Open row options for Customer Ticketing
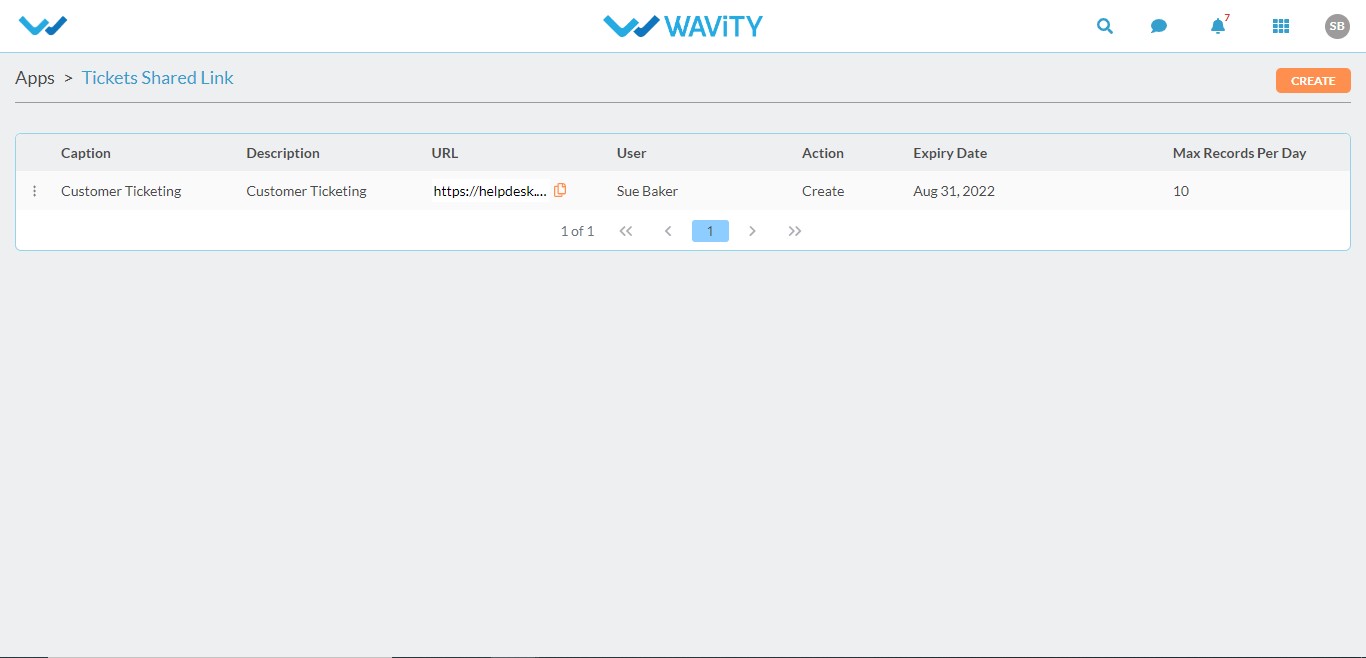 (35, 191)
